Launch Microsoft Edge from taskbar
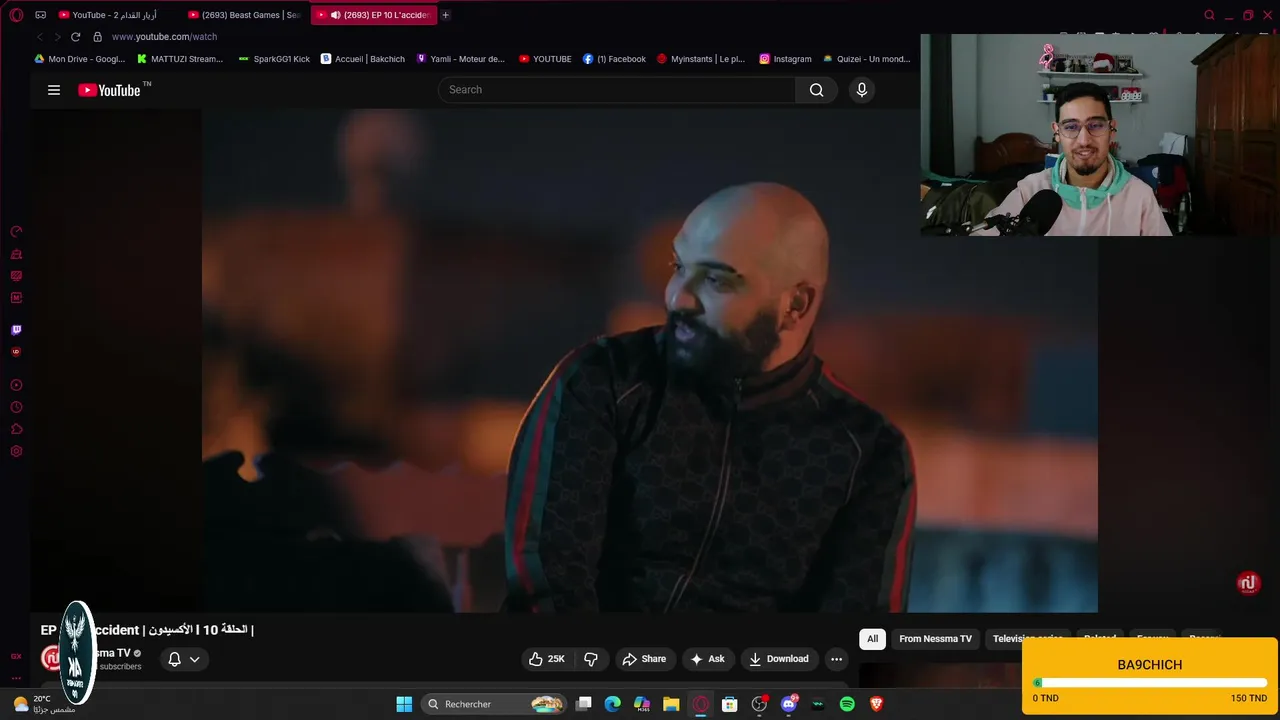The image size is (1280, 720). click(x=613, y=704)
